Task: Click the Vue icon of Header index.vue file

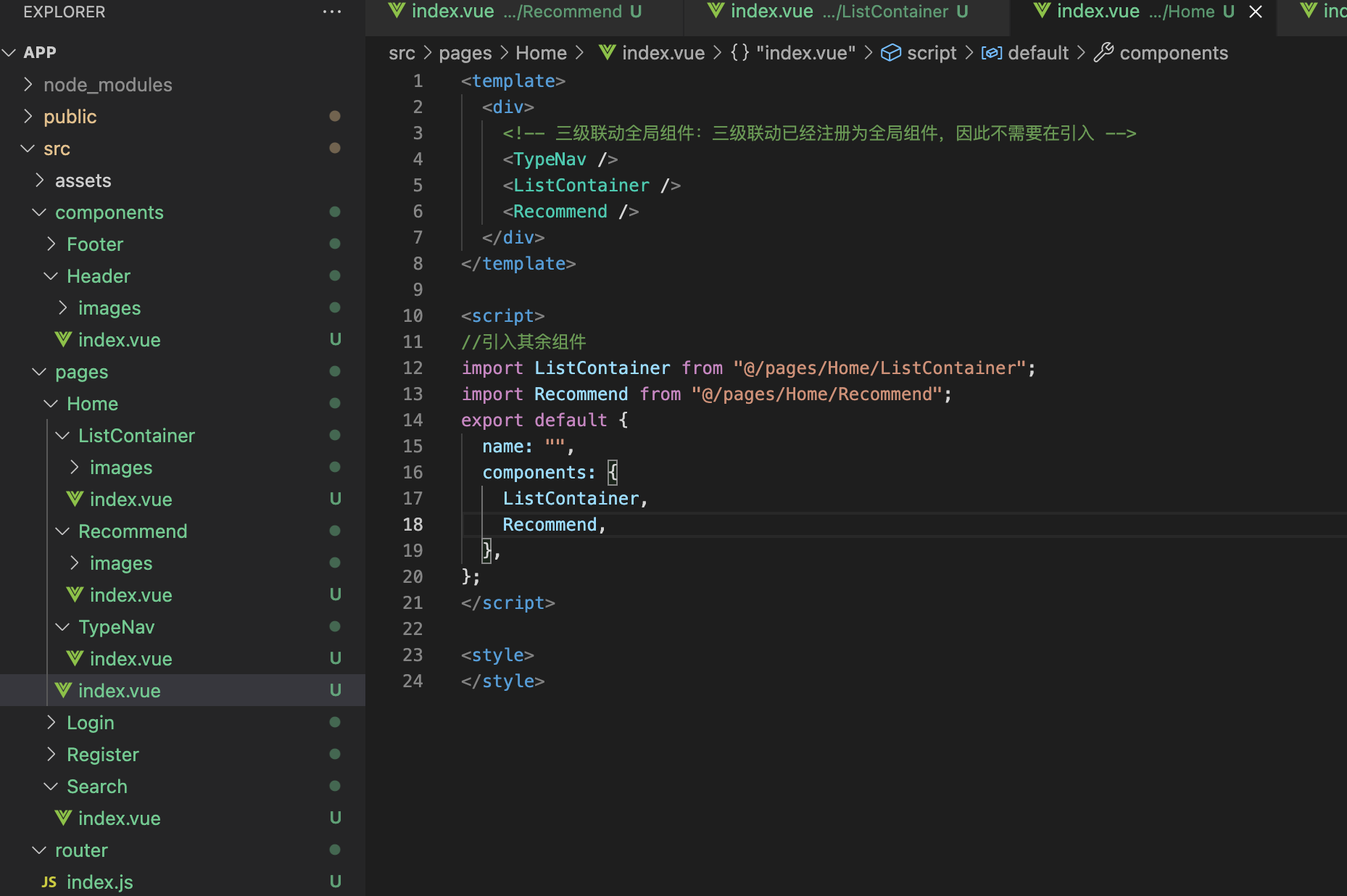Action: (64, 339)
